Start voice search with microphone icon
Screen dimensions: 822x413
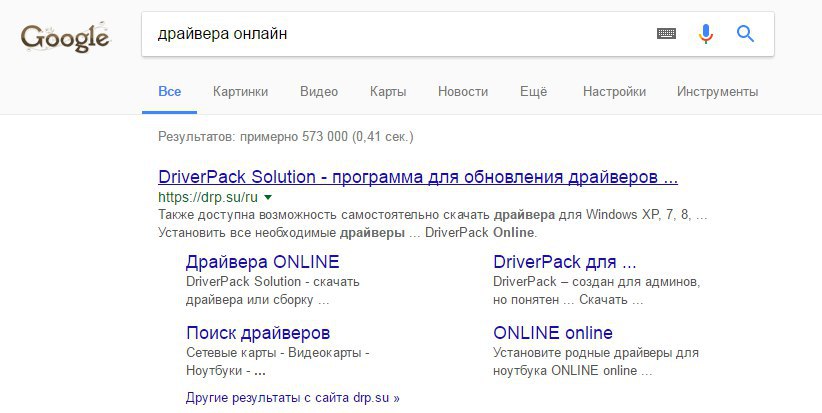point(706,34)
